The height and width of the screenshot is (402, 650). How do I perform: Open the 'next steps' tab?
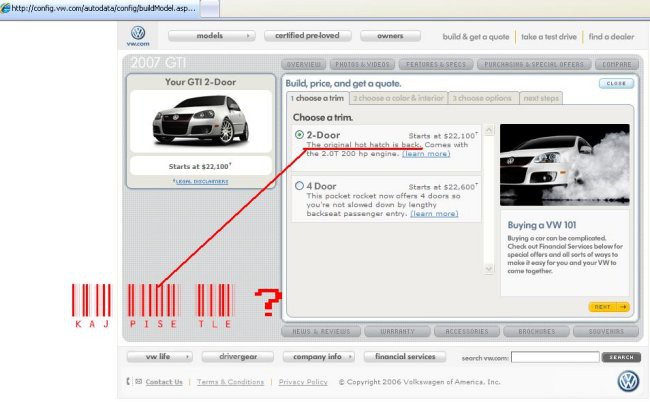point(541,98)
